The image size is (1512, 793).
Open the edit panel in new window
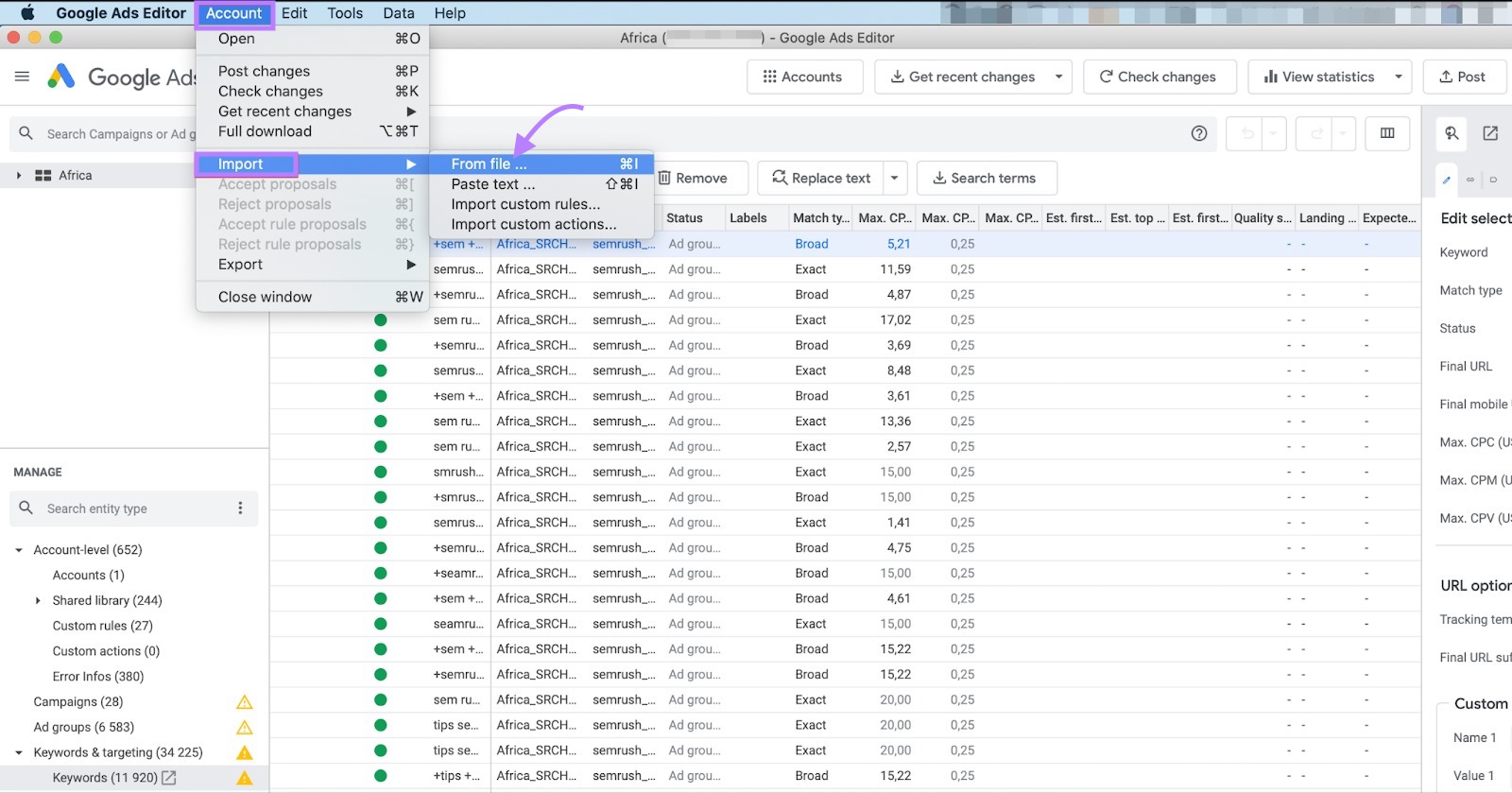point(1490,133)
